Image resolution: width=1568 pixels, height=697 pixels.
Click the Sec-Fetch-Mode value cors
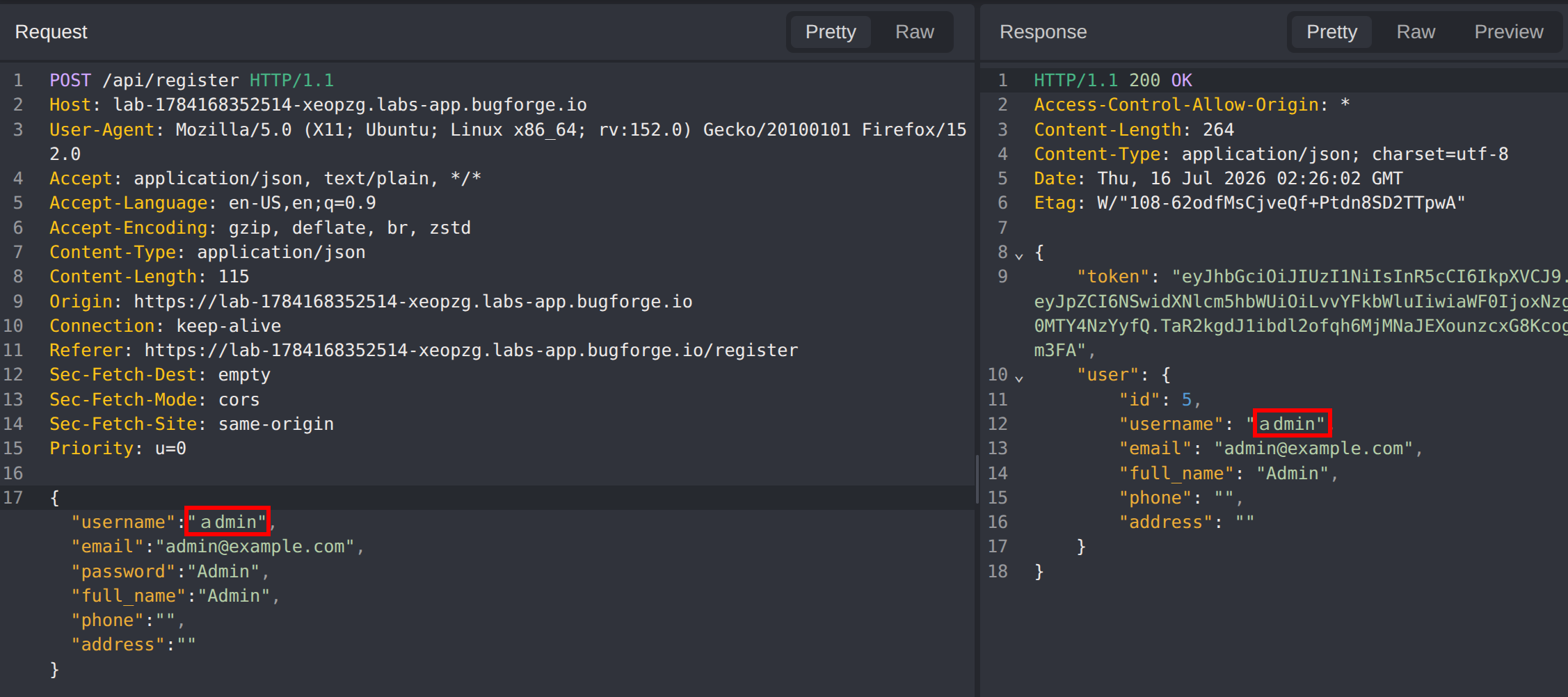point(239,399)
